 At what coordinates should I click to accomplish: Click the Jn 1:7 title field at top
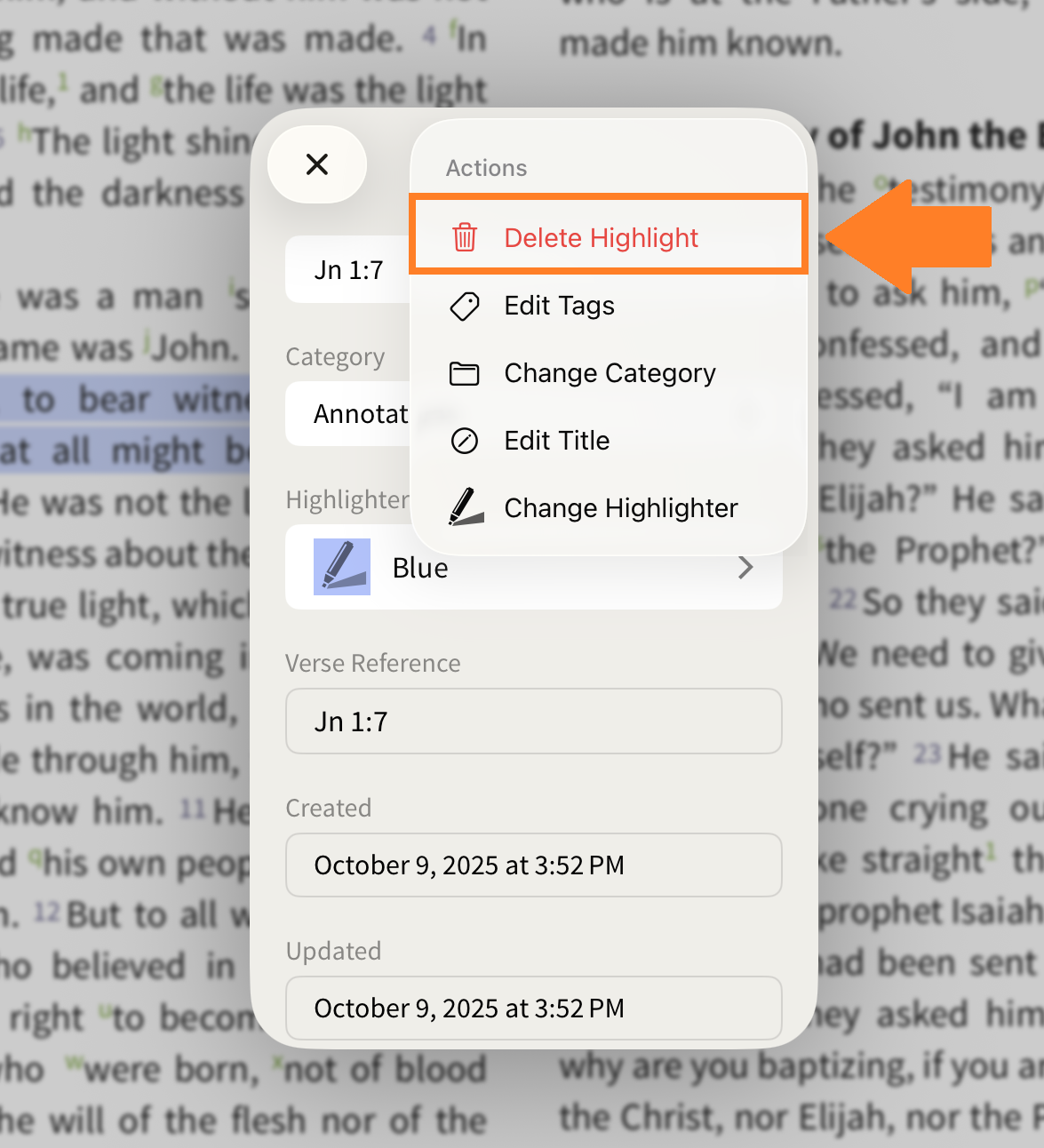[x=348, y=270]
